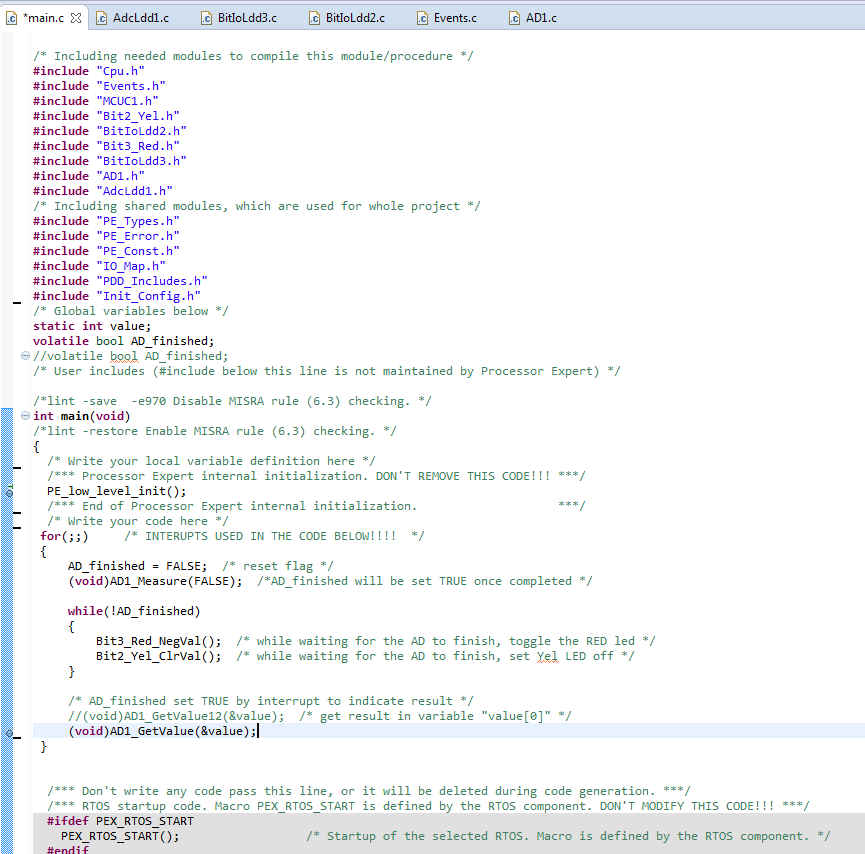Viewport: 865px width, 854px height.
Task: Click the "lint -restore Enable MISRA" comment
Action: point(215,431)
